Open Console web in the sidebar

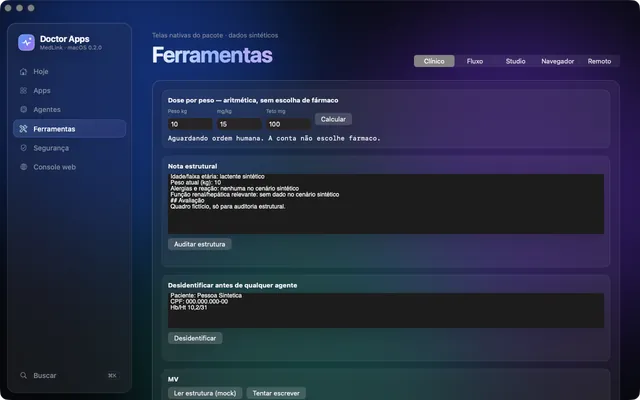click(x=69, y=167)
